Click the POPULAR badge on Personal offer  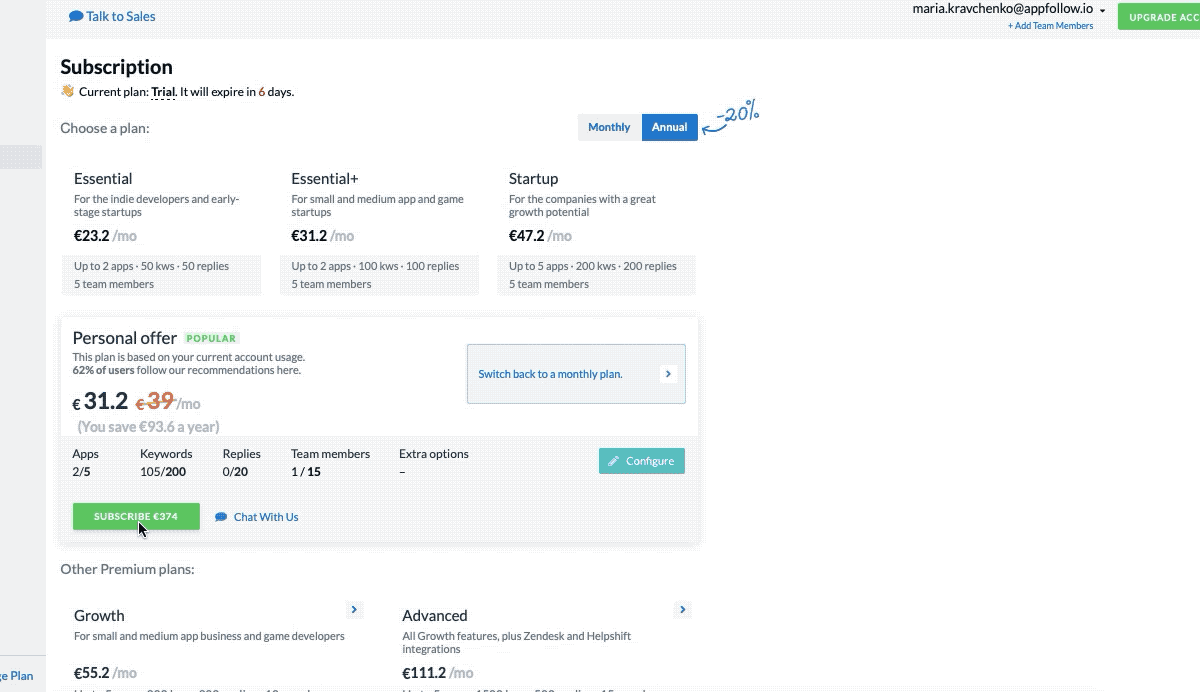coord(210,338)
